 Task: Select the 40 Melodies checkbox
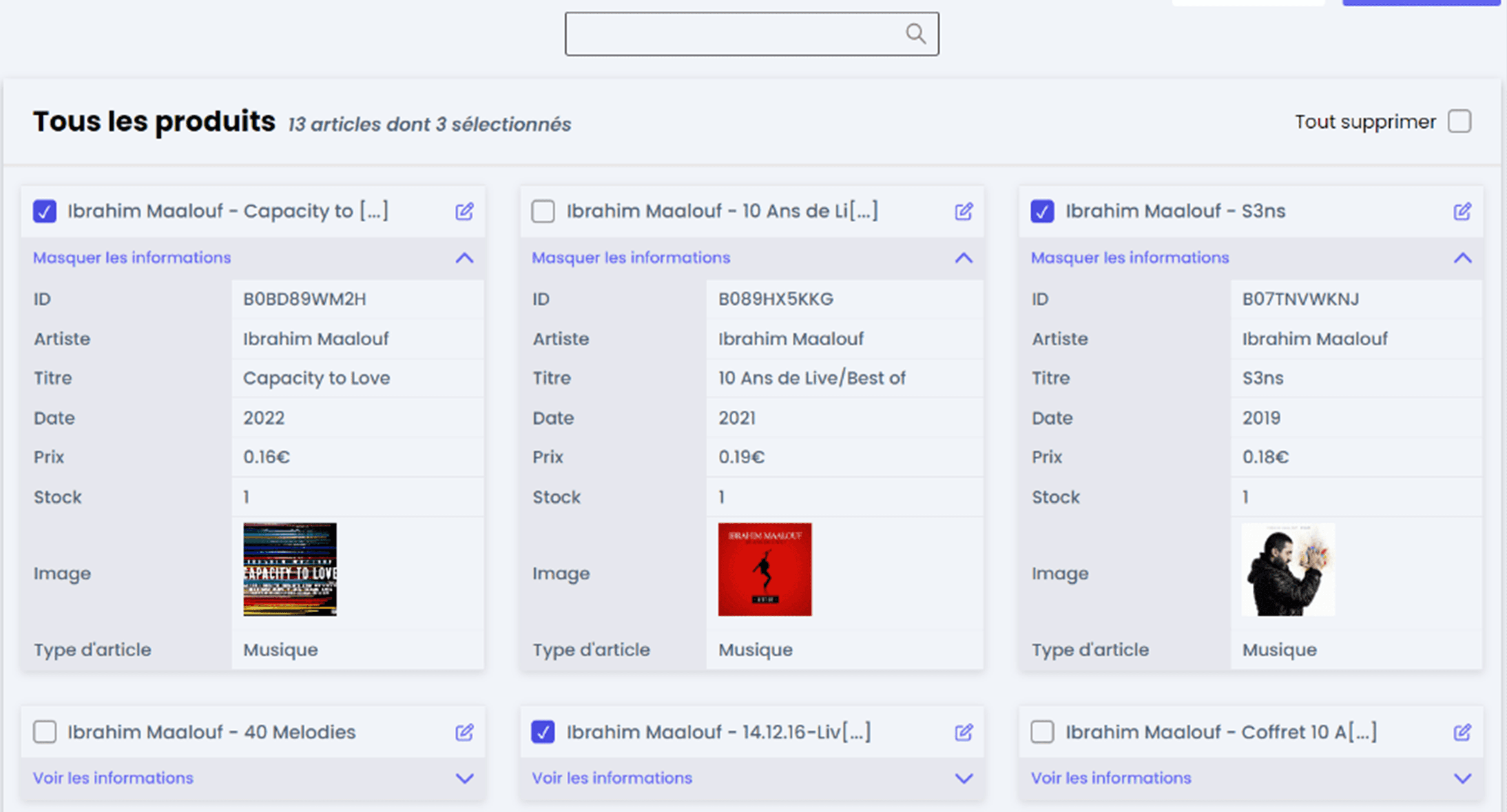44,732
